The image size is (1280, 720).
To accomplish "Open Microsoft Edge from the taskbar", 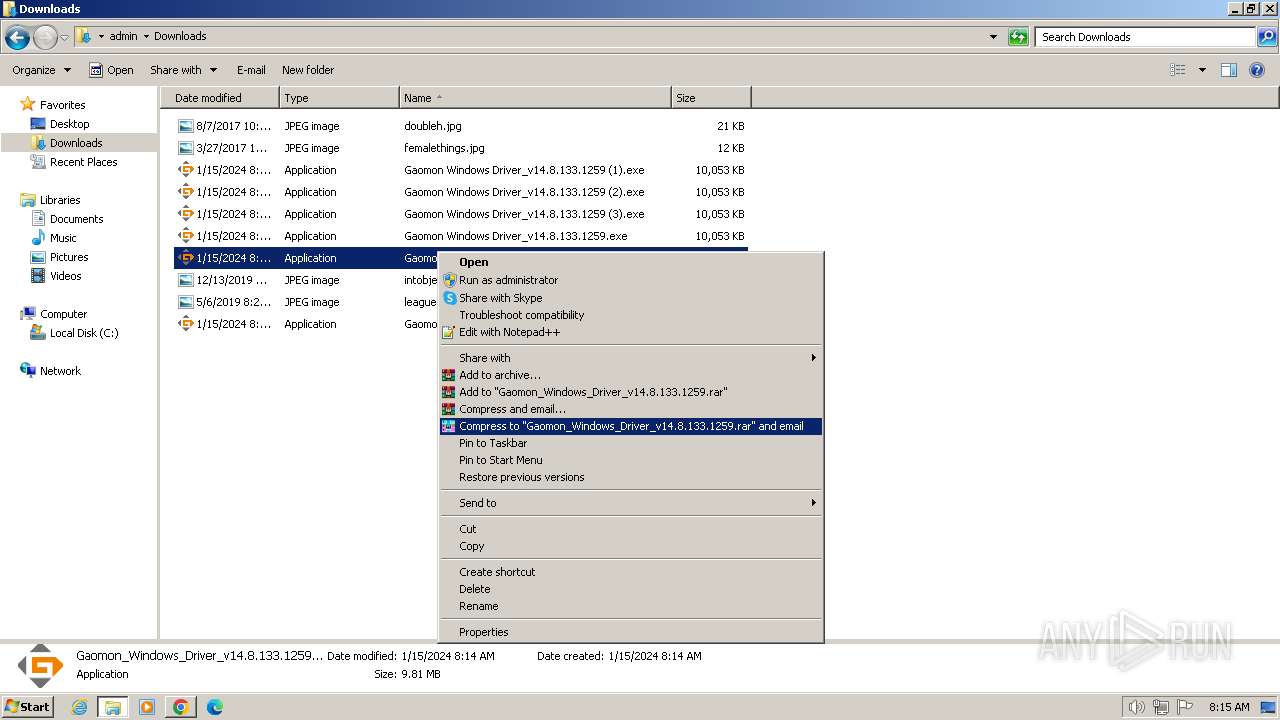I will point(215,707).
